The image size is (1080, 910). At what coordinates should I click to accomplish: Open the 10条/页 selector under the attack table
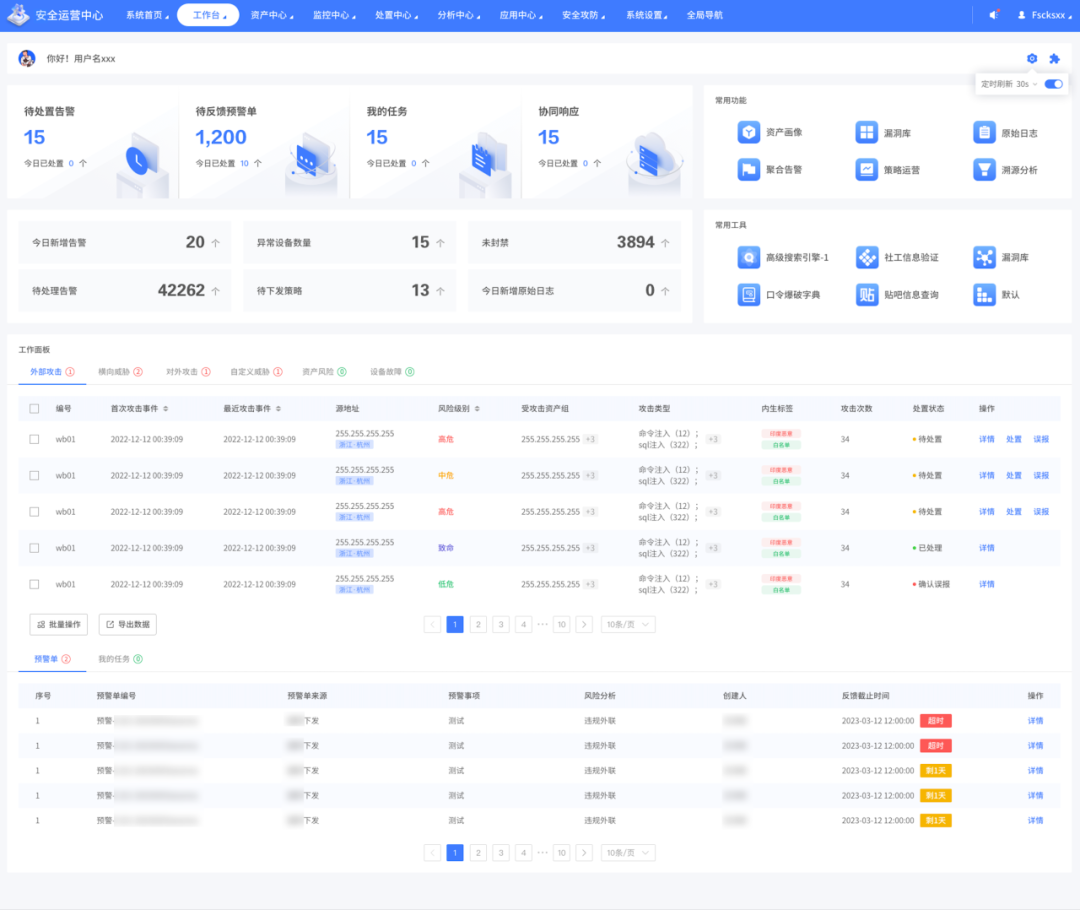coord(627,625)
